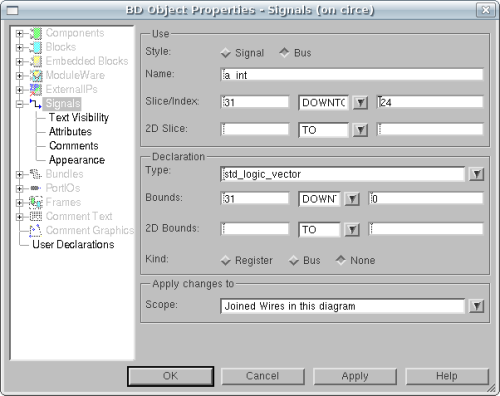Click the 2D Slice TO direction box
Image resolution: width=500 pixels, height=396 pixels.
[x=323, y=130]
